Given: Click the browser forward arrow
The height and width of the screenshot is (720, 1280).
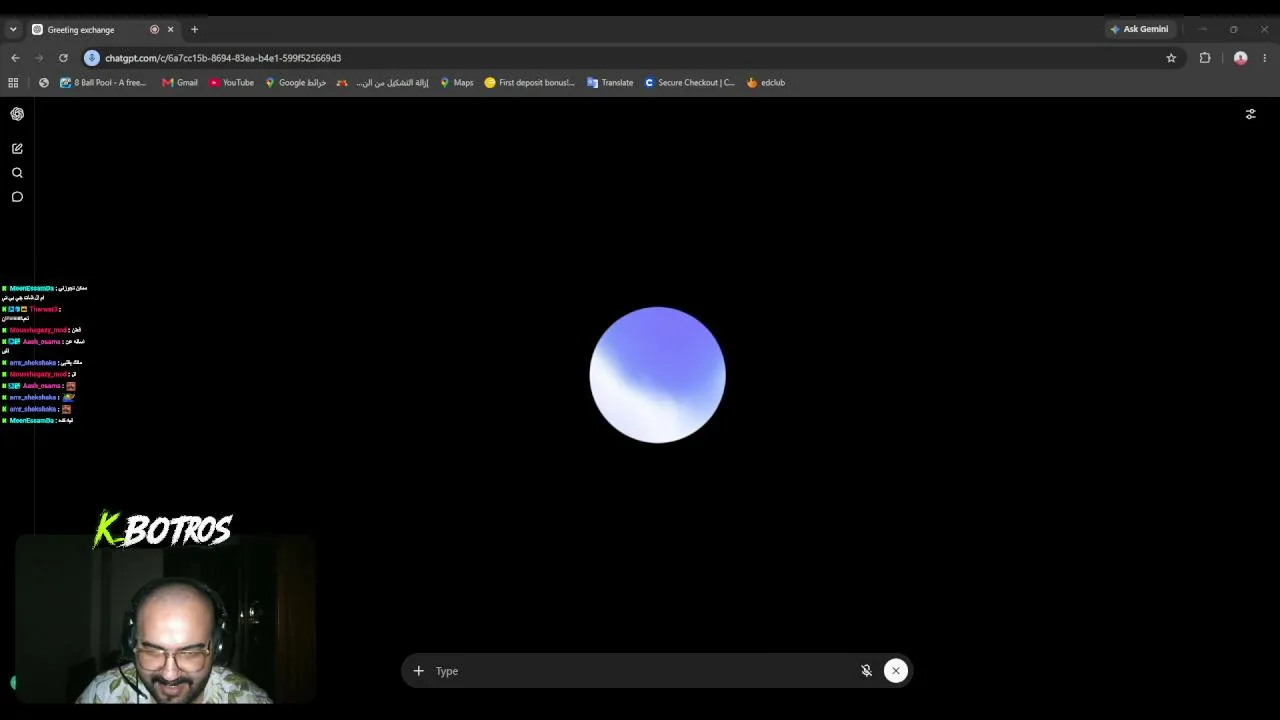Looking at the screenshot, I should tap(39, 58).
